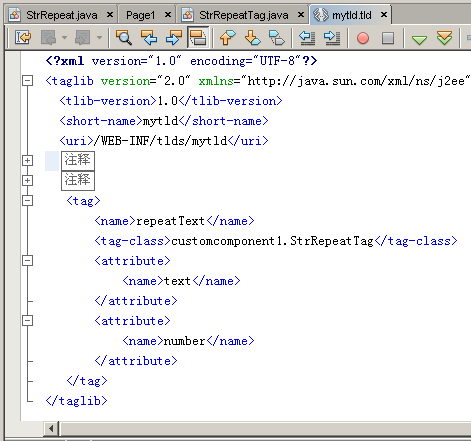471x441 pixels.
Task: Toggle Bookmark icon in toolbar
Action: (277, 37)
